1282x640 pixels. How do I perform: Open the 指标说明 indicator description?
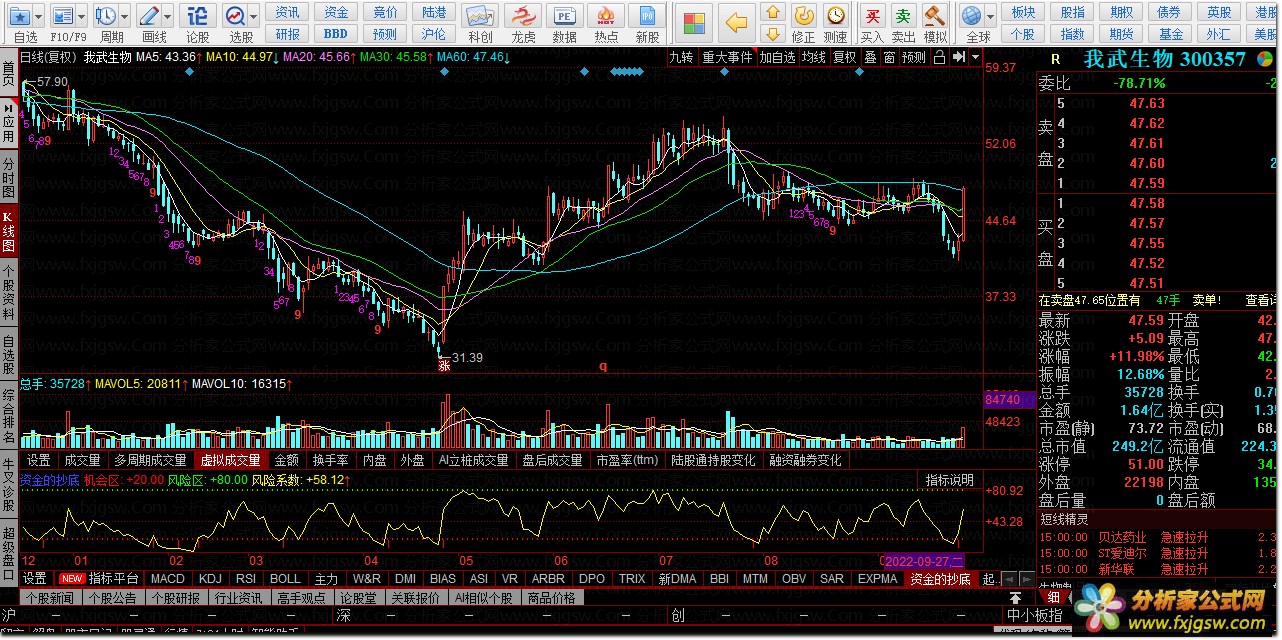[x=949, y=480]
